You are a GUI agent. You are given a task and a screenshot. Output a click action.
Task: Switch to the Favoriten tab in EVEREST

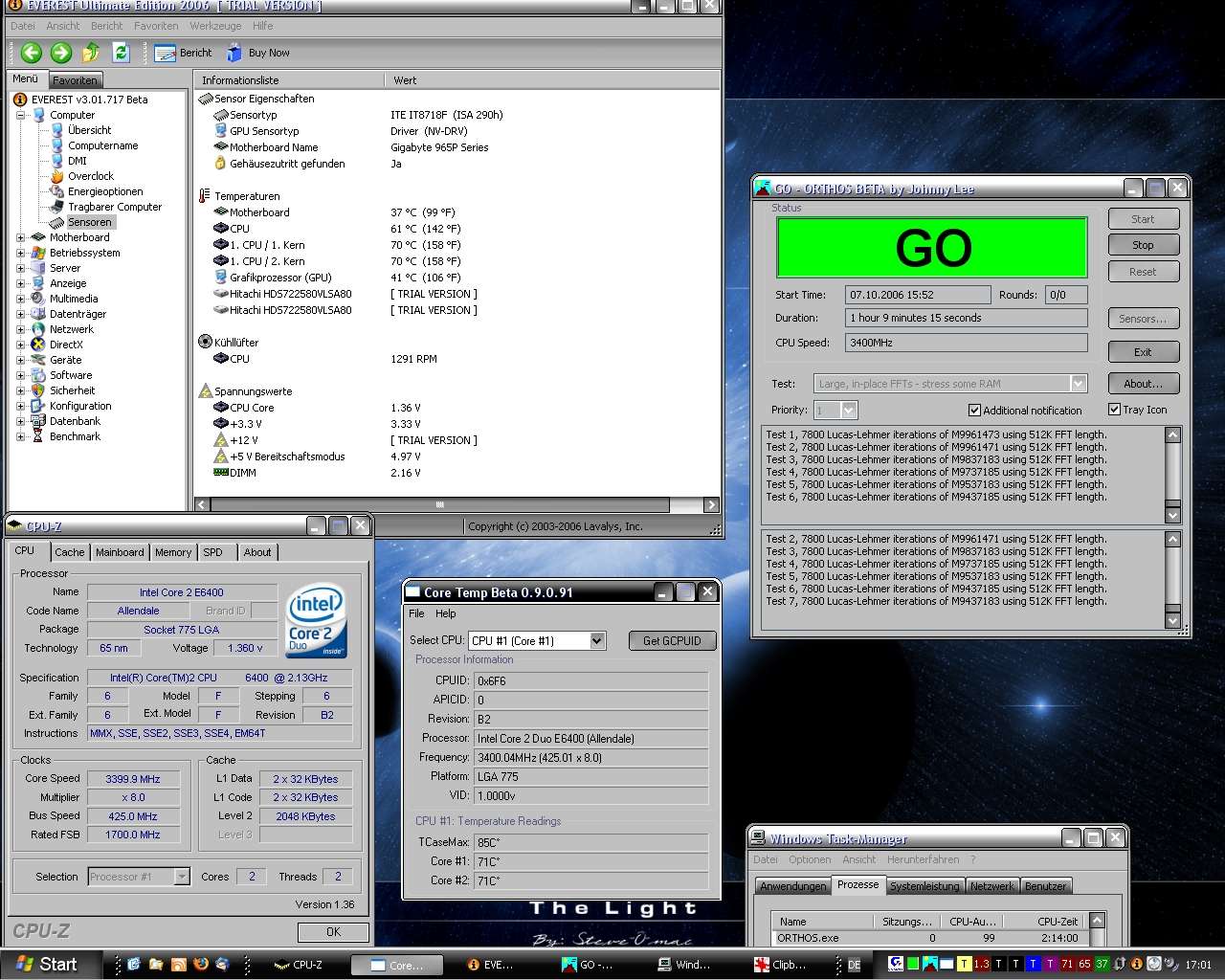(75, 80)
